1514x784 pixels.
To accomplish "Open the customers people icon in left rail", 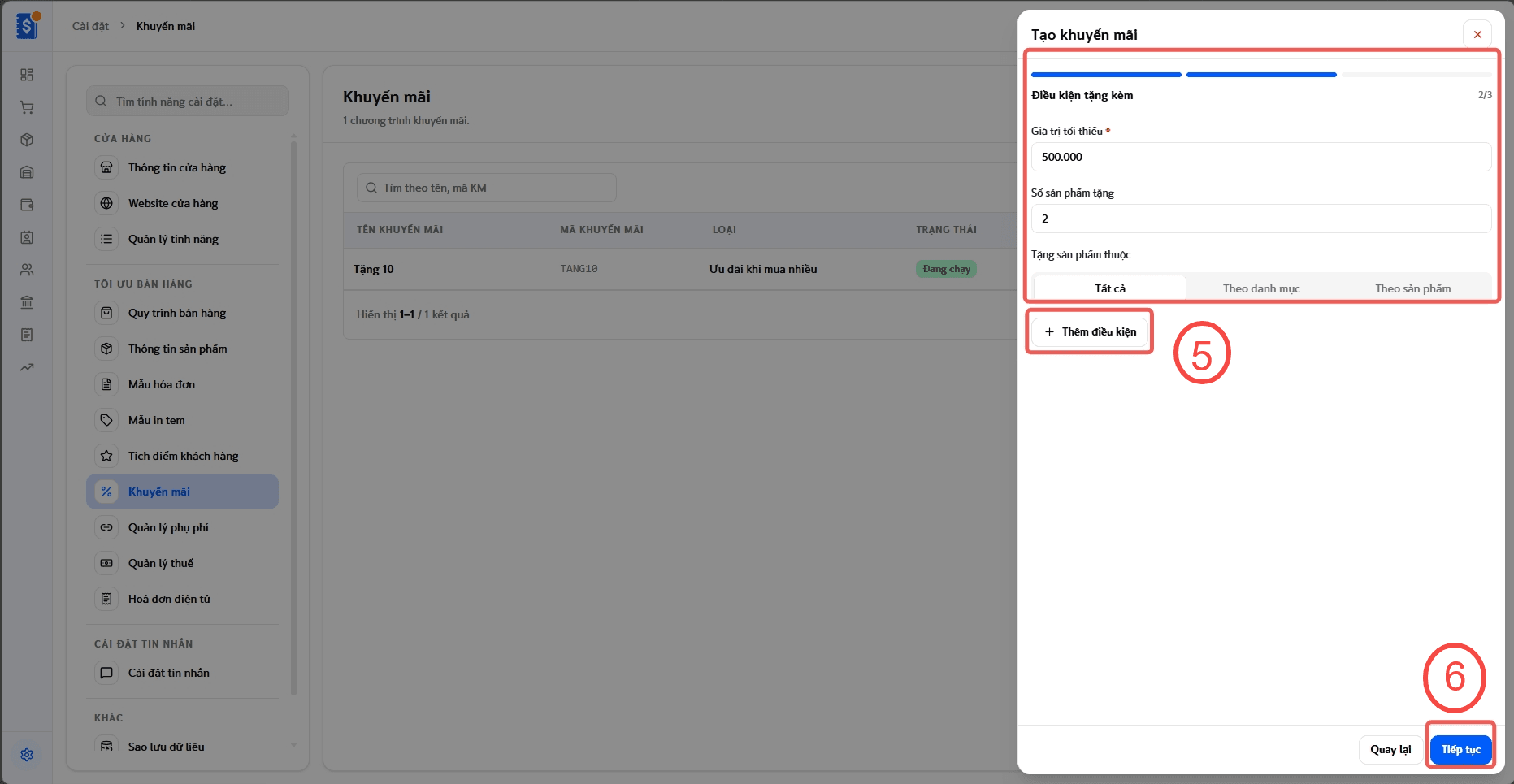I will pos(27,270).
